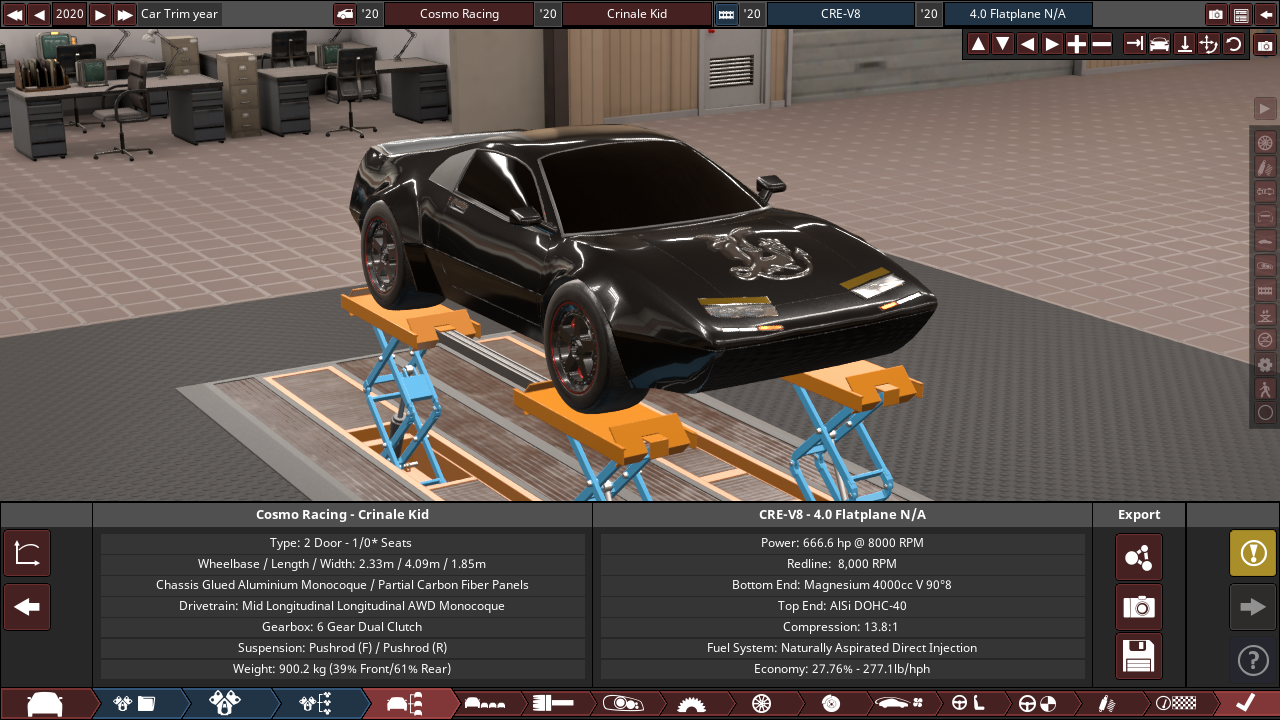Toggle drivetrain icon in side panel
Image resolution: width=1280 pixels, height=720 pixels.
(1265, 191)
